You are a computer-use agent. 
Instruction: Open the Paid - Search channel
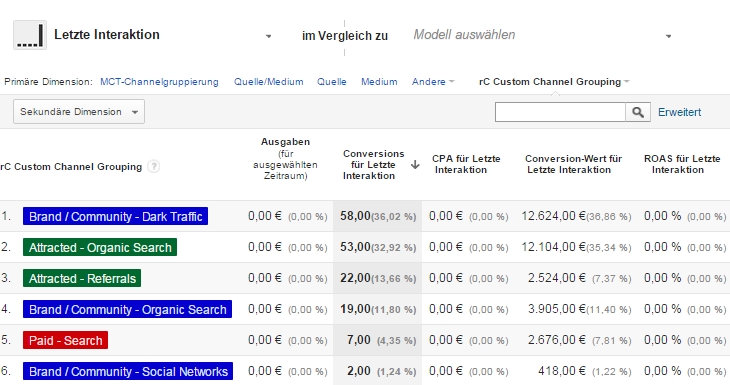coord(66,340)
